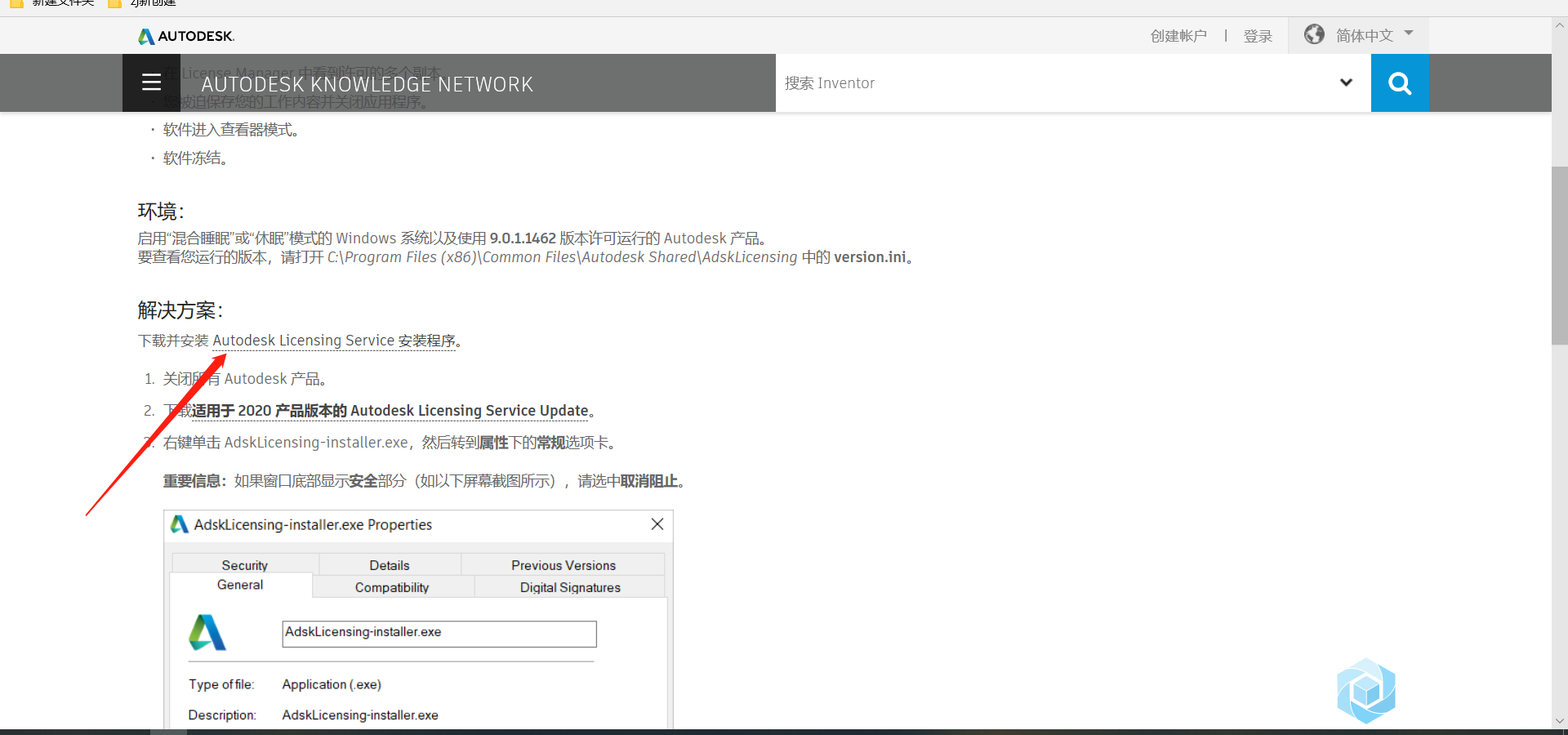Open the floating assistant cube icon
The height and width of the screenshot is (735, 1568).
tap(1366, 691)
